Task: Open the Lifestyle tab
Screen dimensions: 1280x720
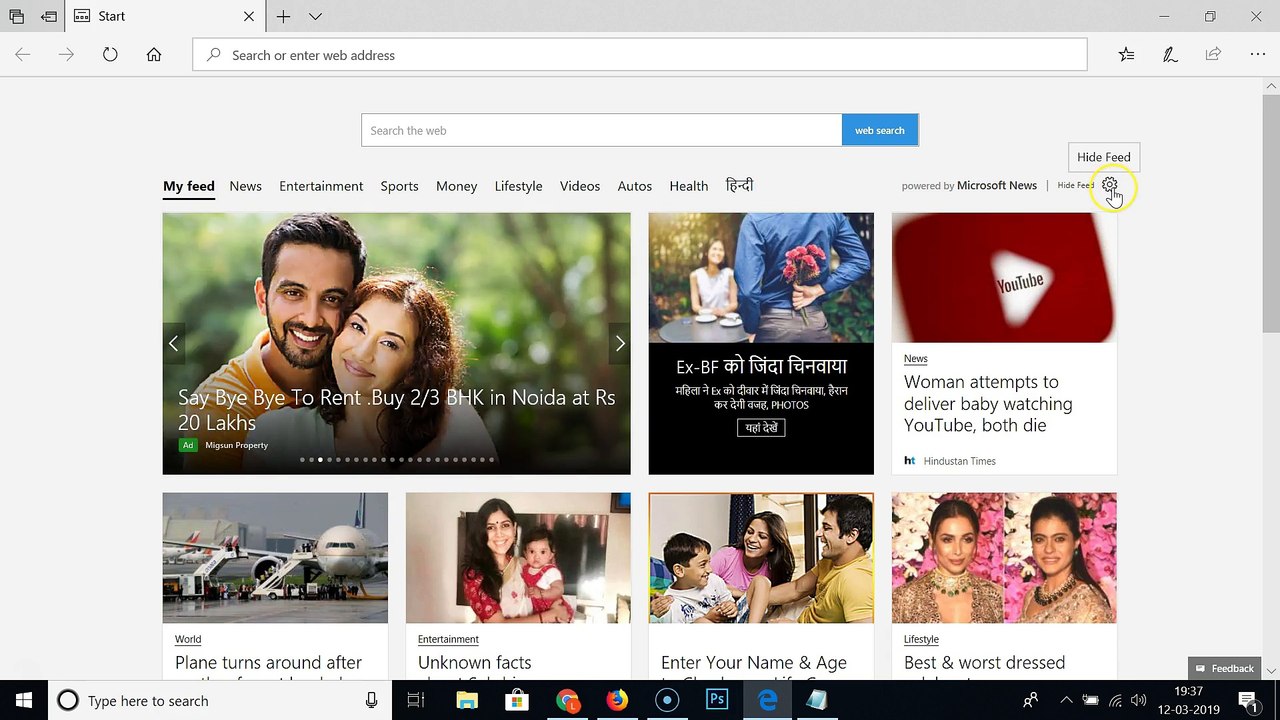Action: 518,186
